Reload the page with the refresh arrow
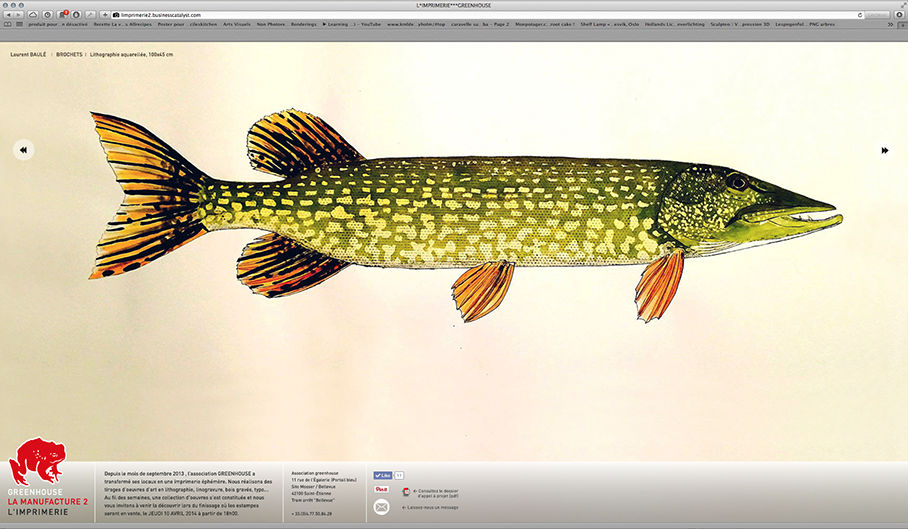This screenshot has height=529, width=908. coord(860,15)
